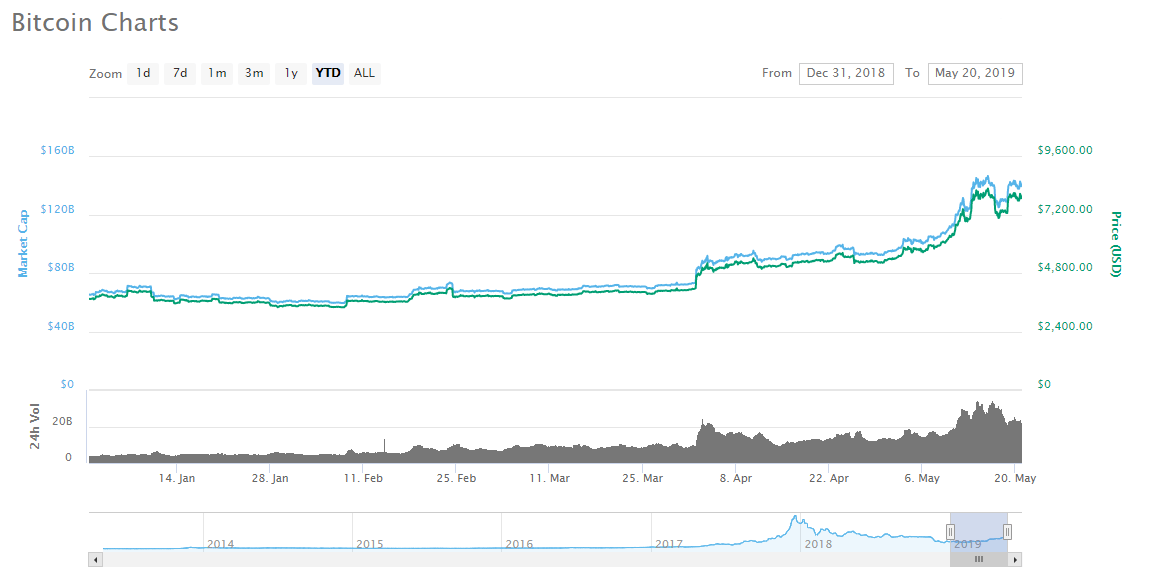Show ALL historical data
The height and width of the screenshot is (578, 1149).
pos(365,73)
